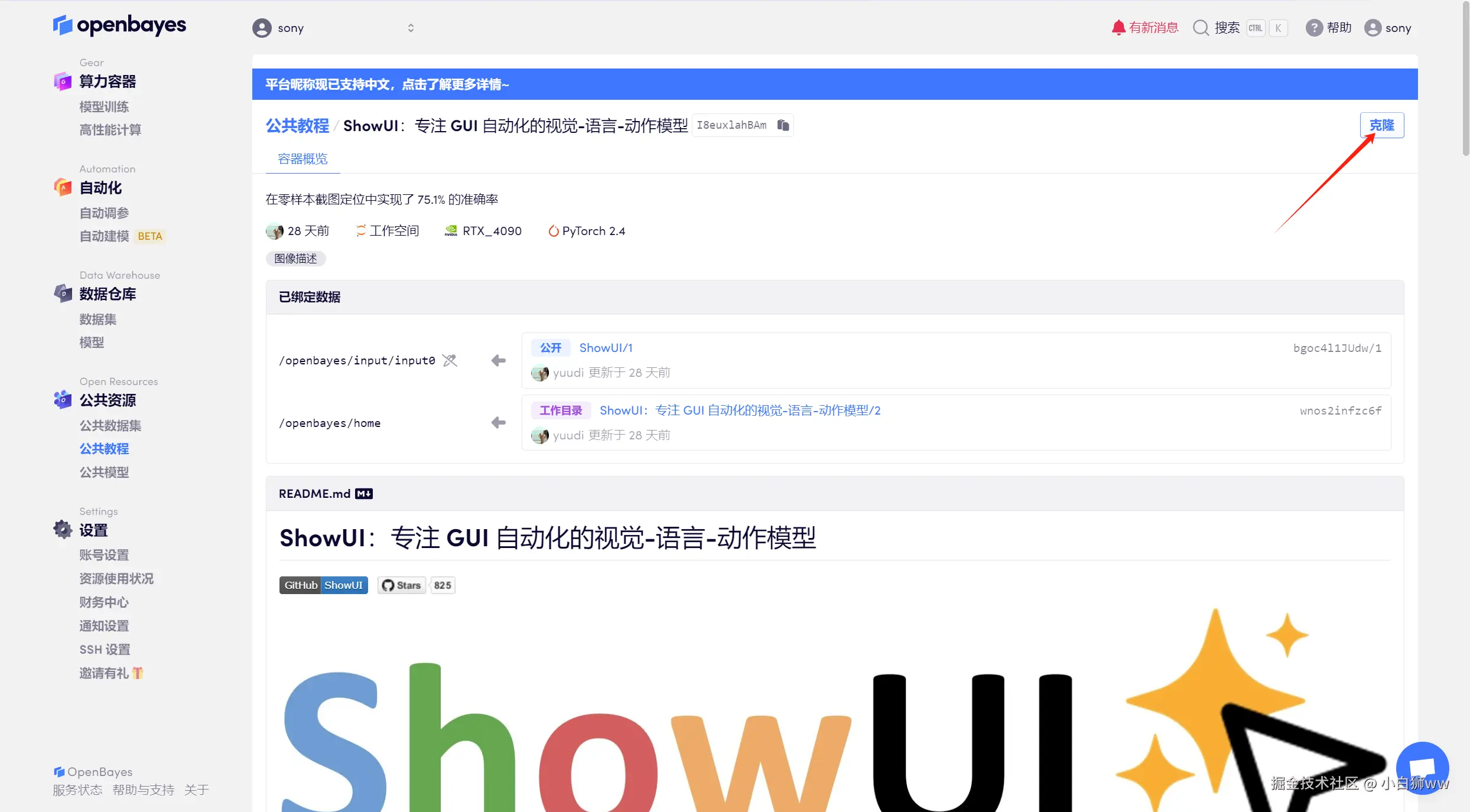Click the 公共教程 breadcrumb link
1470x812 pixels.
pos(297,126)
